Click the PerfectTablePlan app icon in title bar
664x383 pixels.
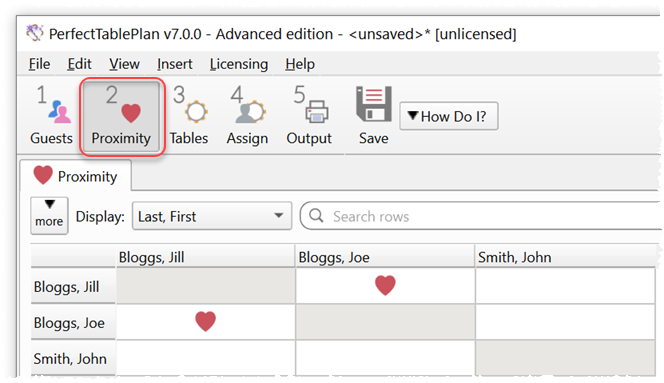point(35,33)
